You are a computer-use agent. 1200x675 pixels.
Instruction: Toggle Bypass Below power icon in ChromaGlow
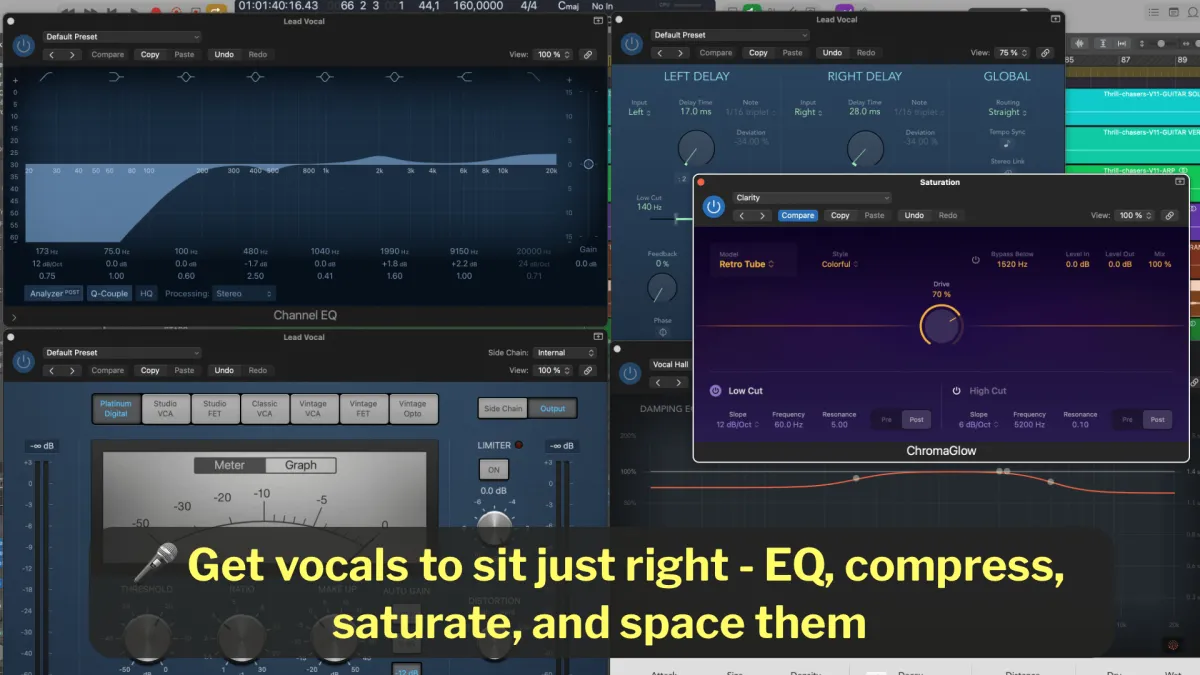(x=976, y=259)
